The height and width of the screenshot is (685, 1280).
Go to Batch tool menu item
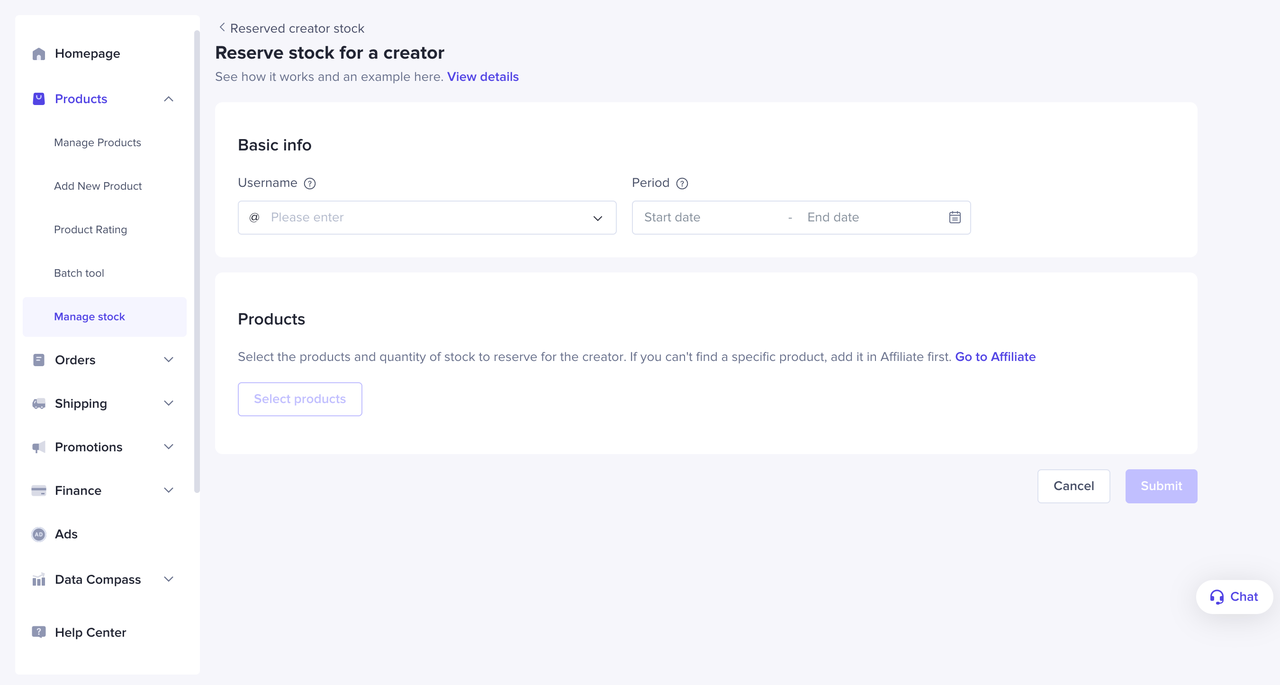click(x=79, y=273)
